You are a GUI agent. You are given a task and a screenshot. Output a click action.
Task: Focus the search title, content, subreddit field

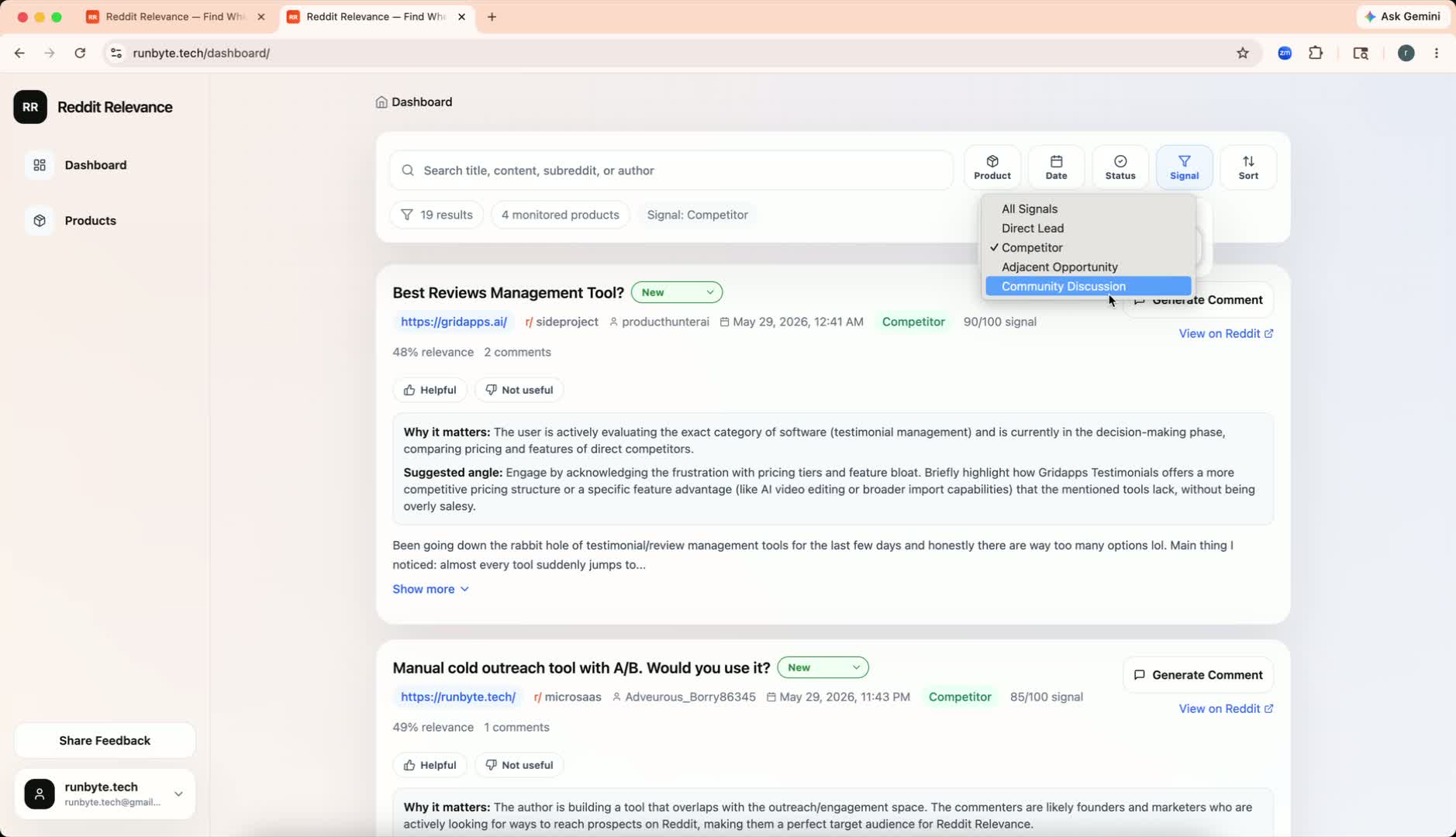(x=671, y=170)
